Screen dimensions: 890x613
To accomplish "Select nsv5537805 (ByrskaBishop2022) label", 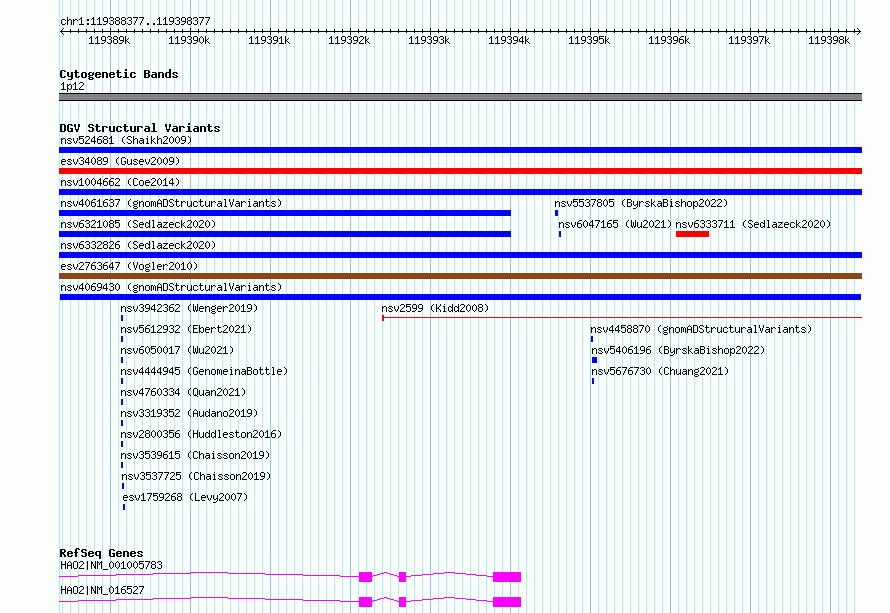I will (x=641, y=203).
